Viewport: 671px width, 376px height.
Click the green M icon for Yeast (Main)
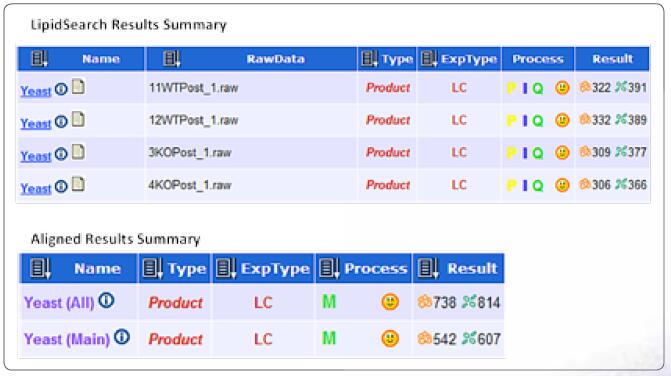click(329, 339)
